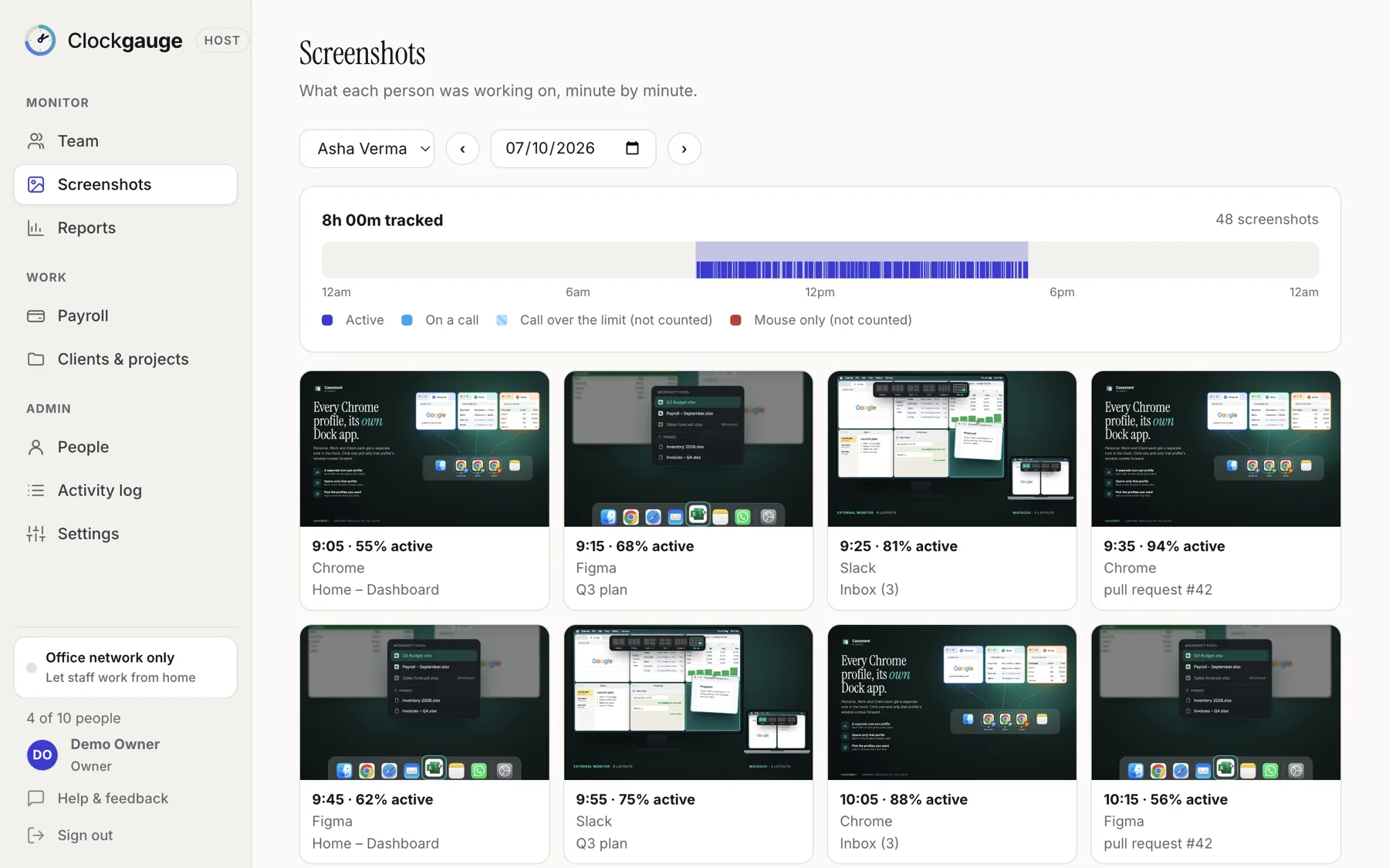Open the People person icon
The height and width of the screenshot is (868, 1389).
(35, 447)
